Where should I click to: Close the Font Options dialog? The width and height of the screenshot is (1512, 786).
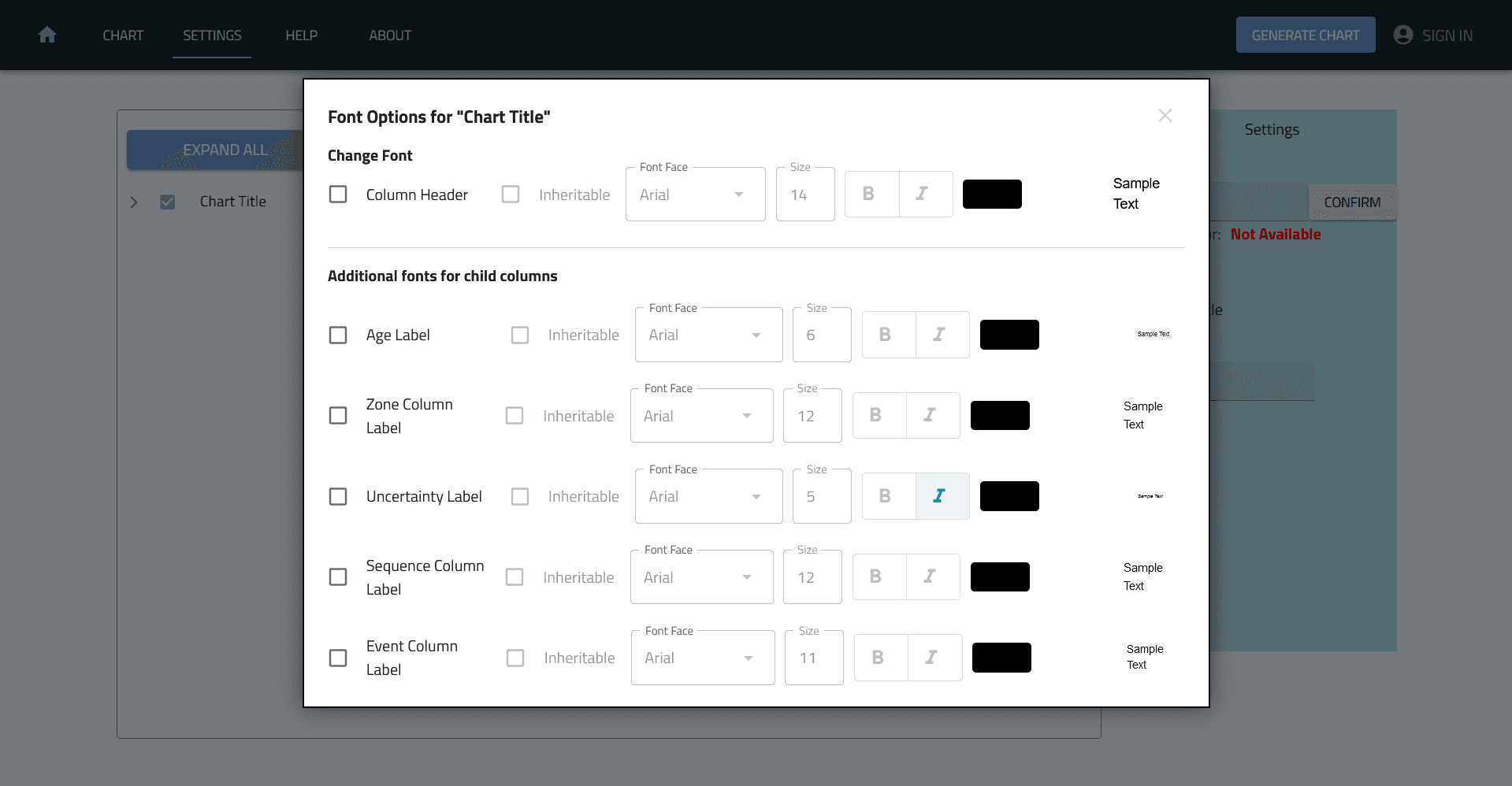point(1165,115)
